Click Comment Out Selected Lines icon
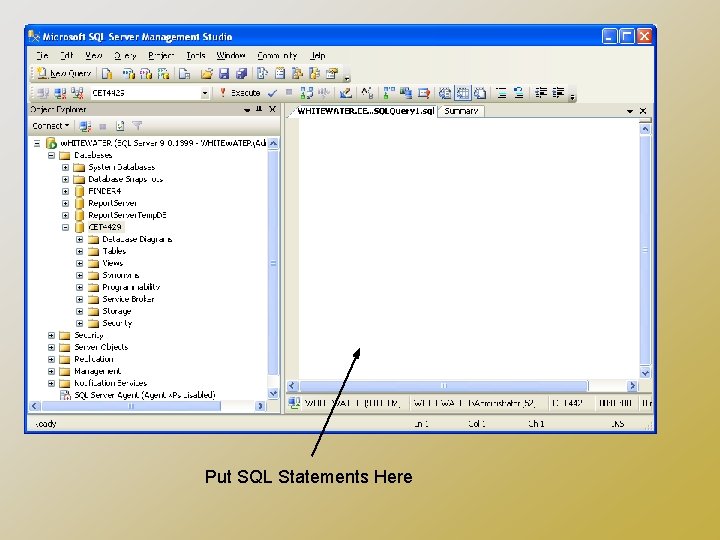The image size is (720, 540). coord(501,93)
